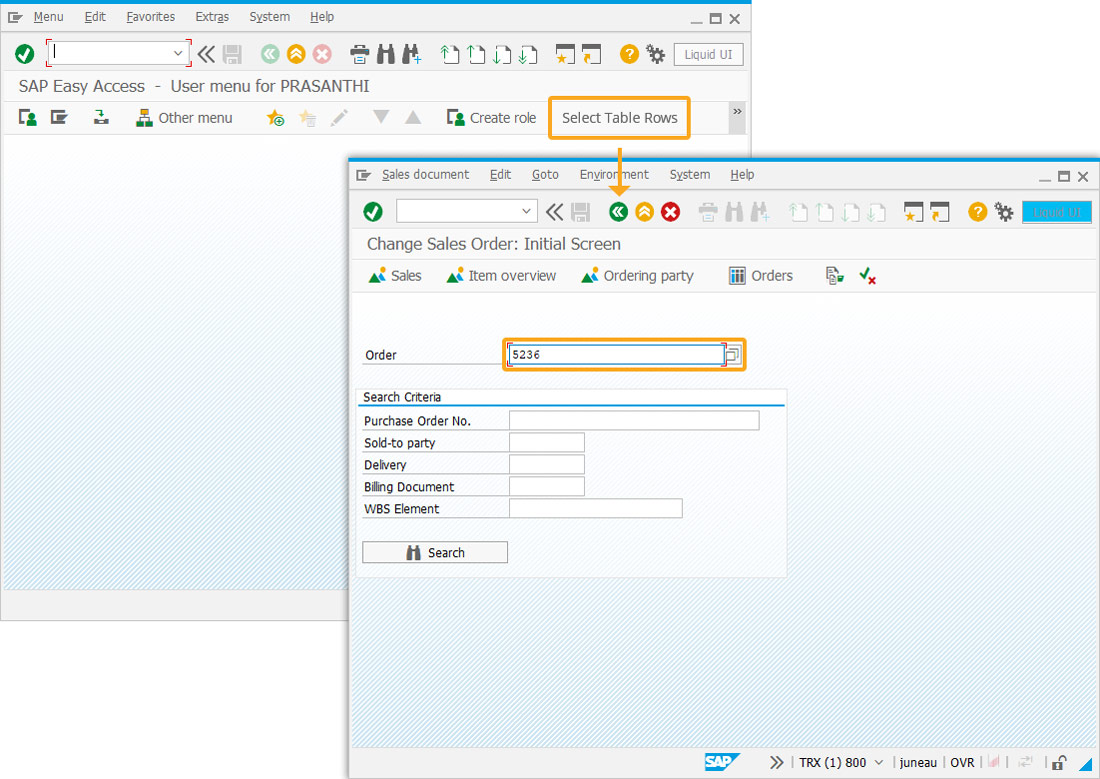Click orange Exit icon in Change Sales Order toolbar

644,211
